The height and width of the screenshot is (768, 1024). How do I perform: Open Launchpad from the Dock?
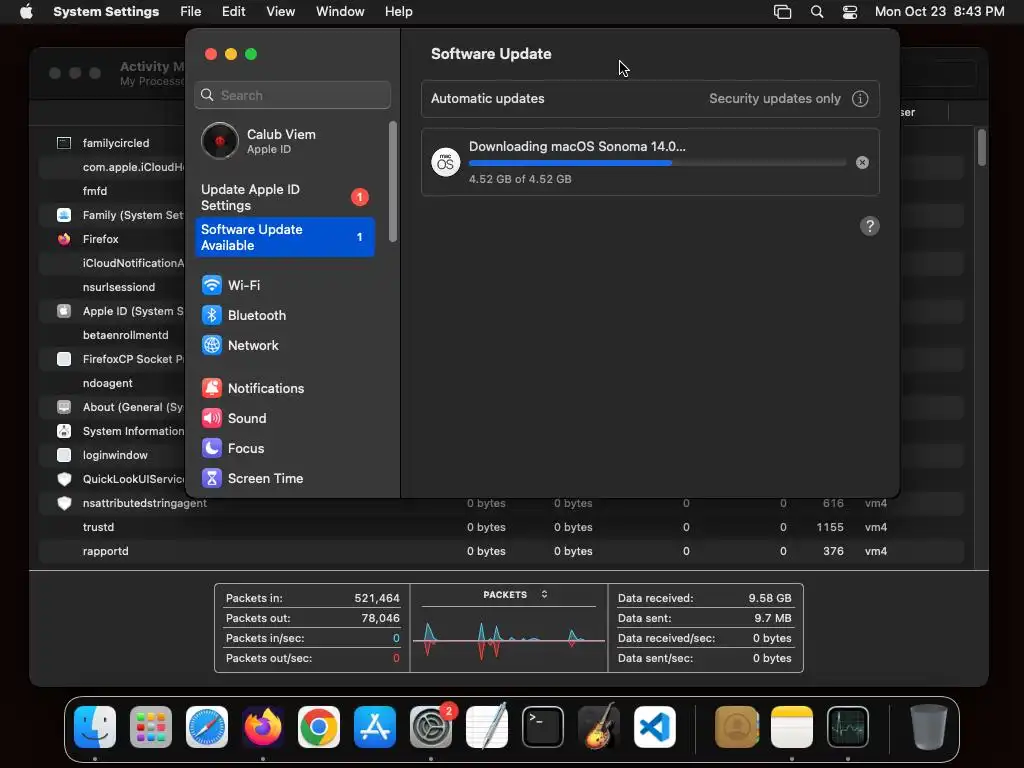[151, 727]
